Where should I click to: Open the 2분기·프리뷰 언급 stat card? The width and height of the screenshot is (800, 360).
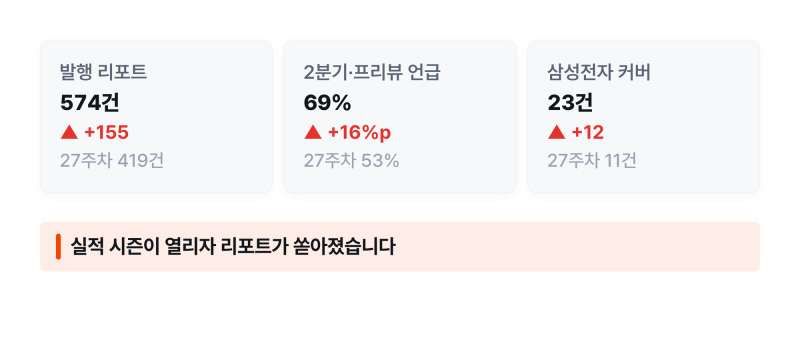[400, 117]
